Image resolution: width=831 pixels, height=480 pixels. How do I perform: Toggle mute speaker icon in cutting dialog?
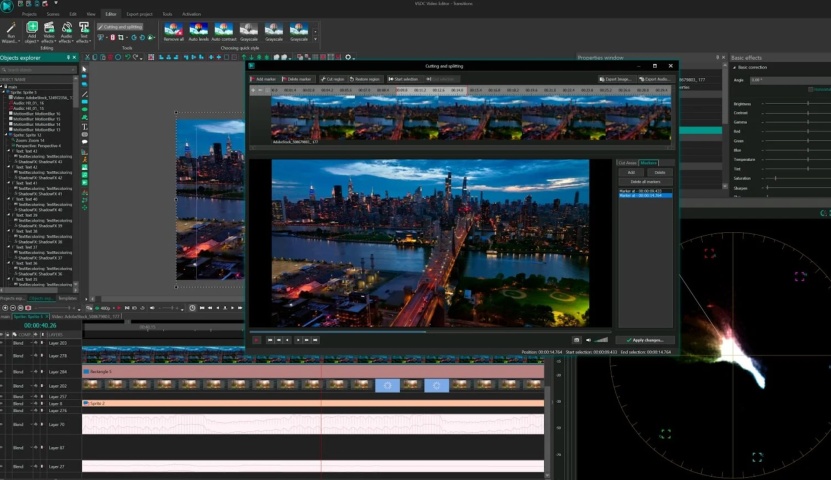(x=588, y=340)
